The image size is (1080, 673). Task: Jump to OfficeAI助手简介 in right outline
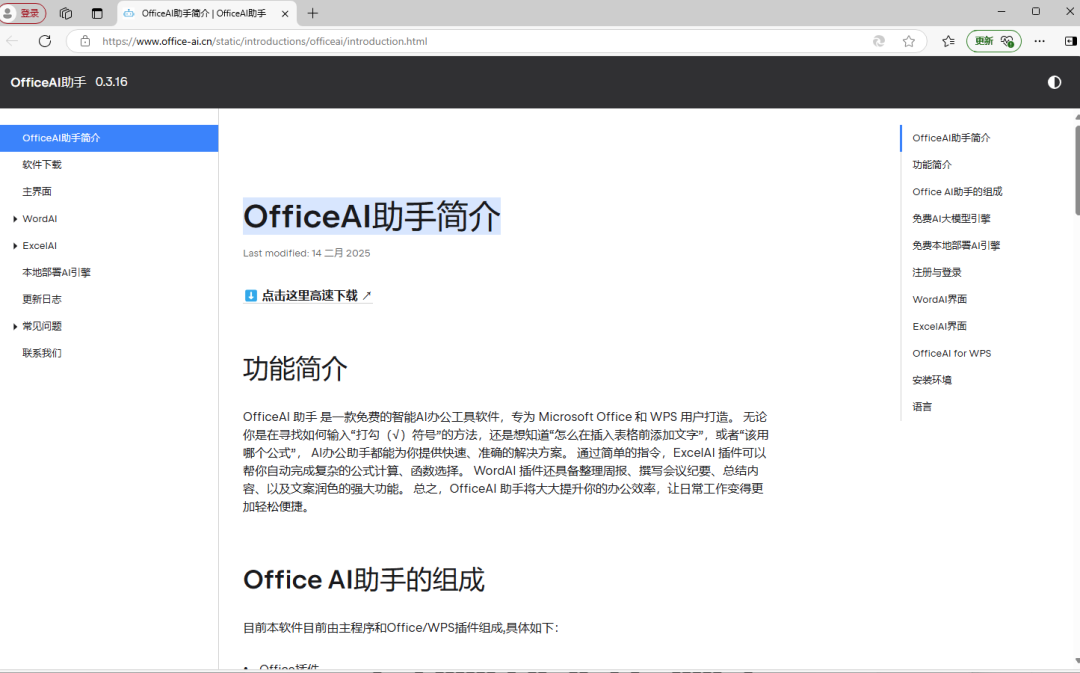(951, 138)
